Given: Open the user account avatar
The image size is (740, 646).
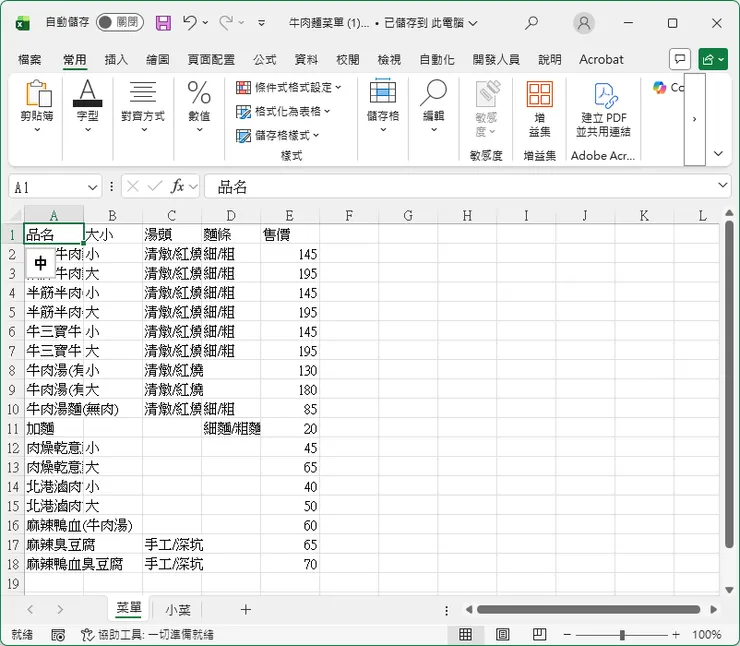Looking at the screenshot, I should coord(584,23).
